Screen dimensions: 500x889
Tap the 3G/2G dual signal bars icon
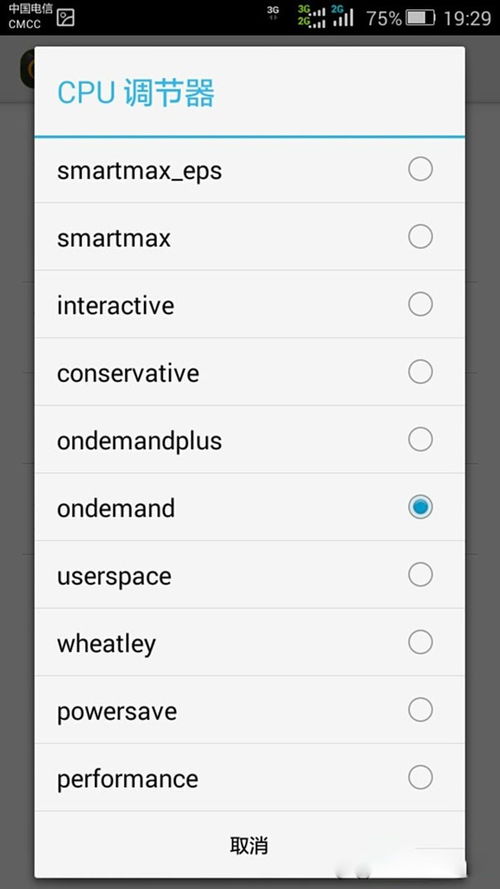coord(312,16)
